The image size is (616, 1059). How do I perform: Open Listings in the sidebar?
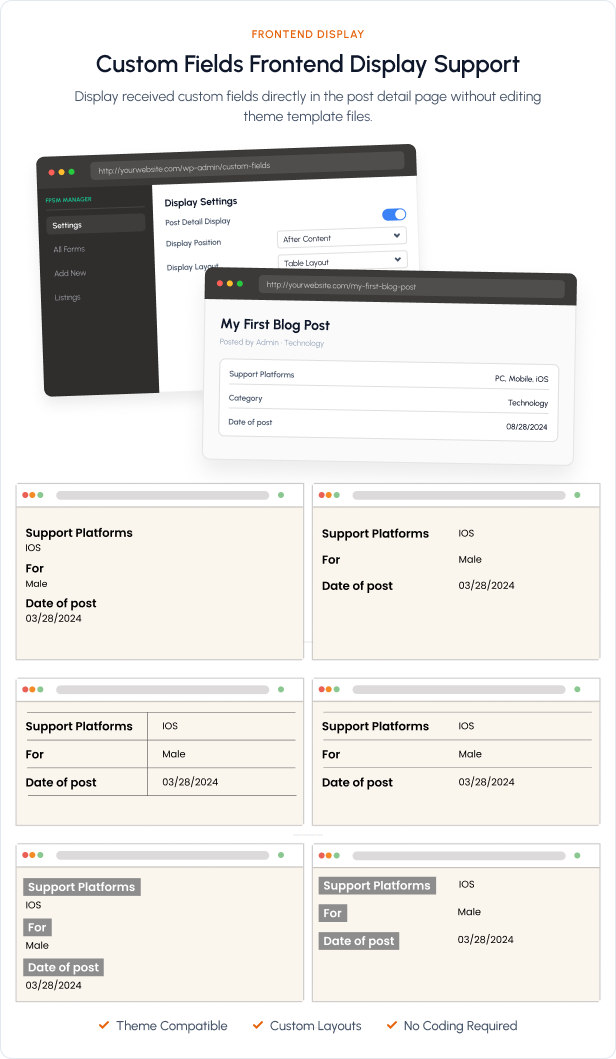pyautogui.click(x=68, y=298)
